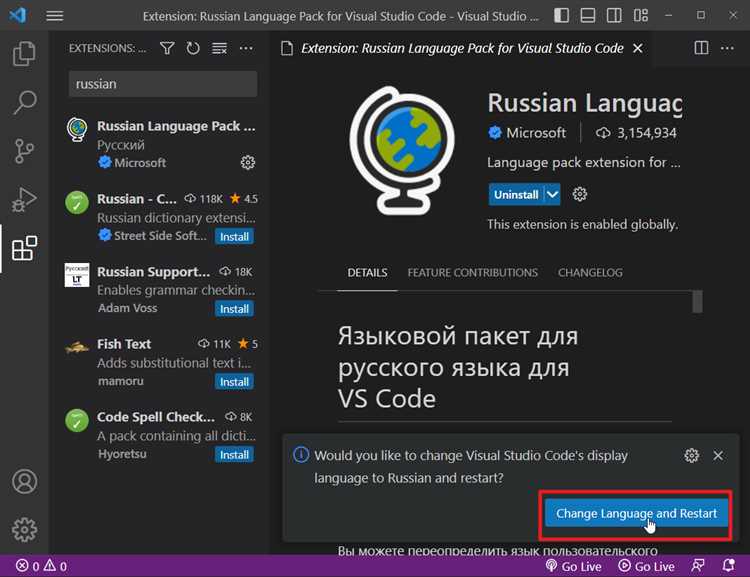Select Russian Support extension entry

point(161,290)
